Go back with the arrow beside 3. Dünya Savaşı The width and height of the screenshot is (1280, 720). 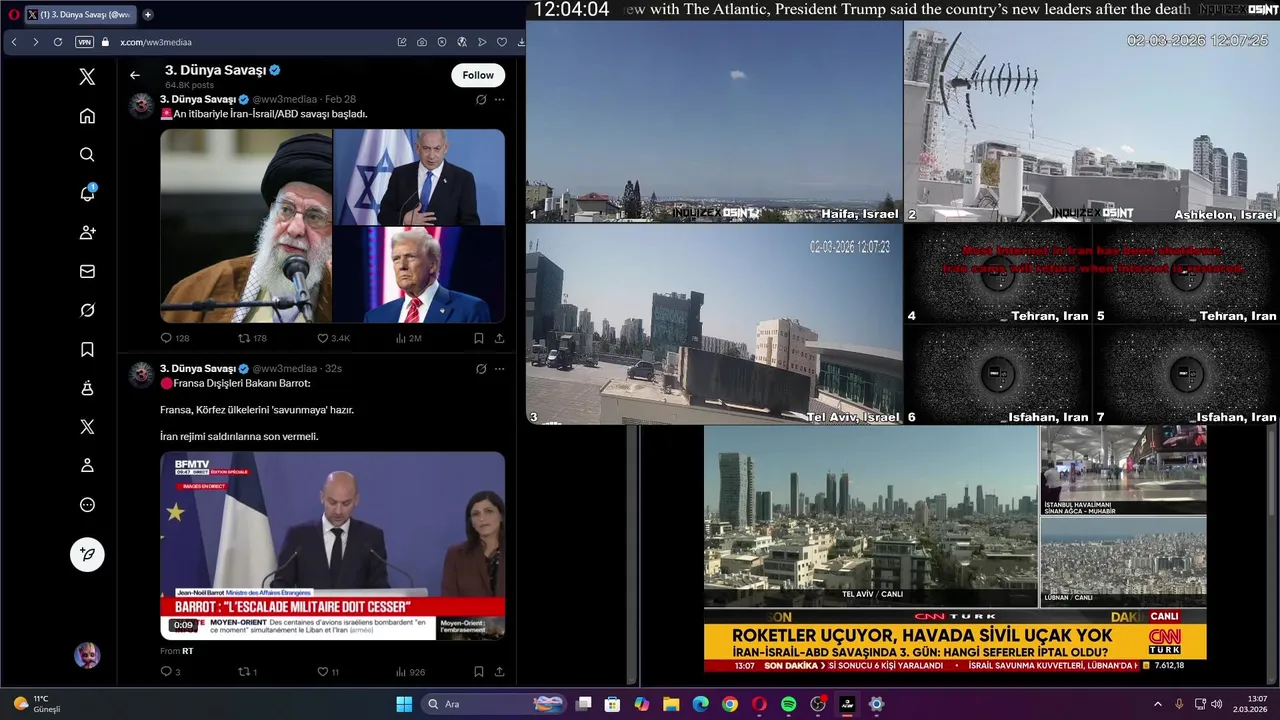point(135,75)
